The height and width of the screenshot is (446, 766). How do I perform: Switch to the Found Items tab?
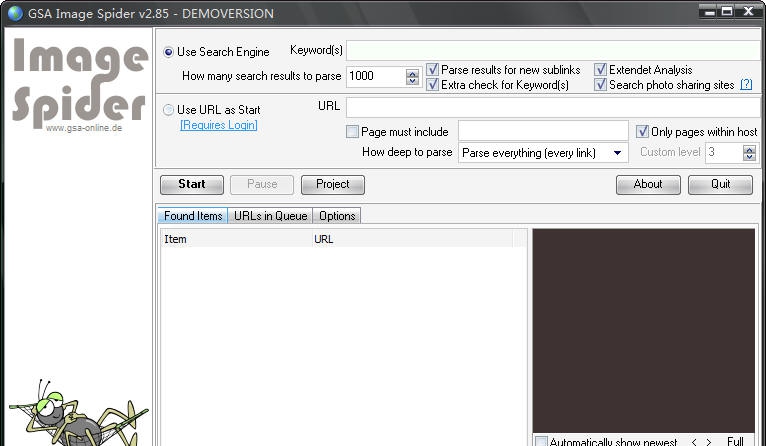pyautogui.click(x=193, y=215)
